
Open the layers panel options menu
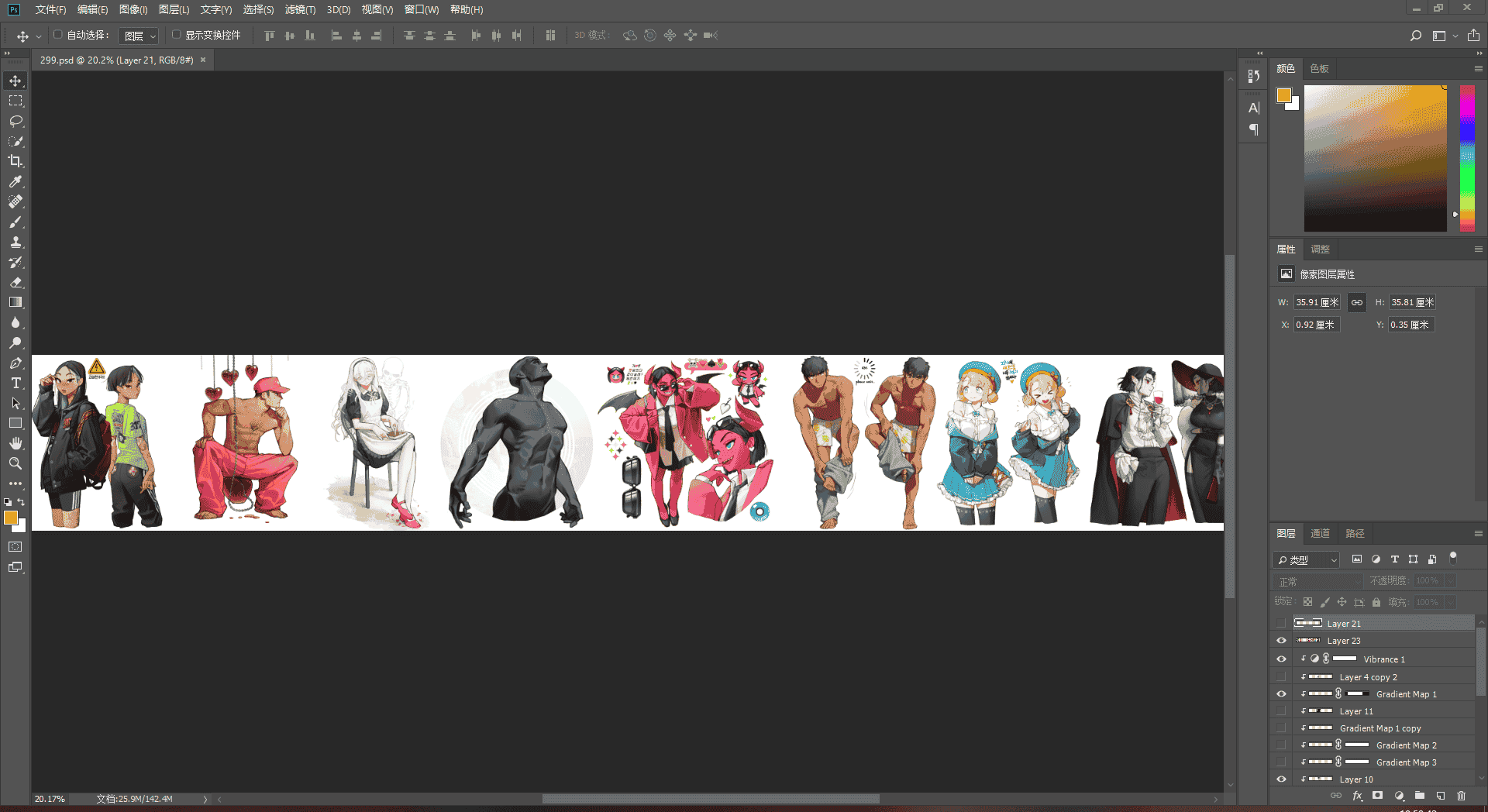[1478, 534]
